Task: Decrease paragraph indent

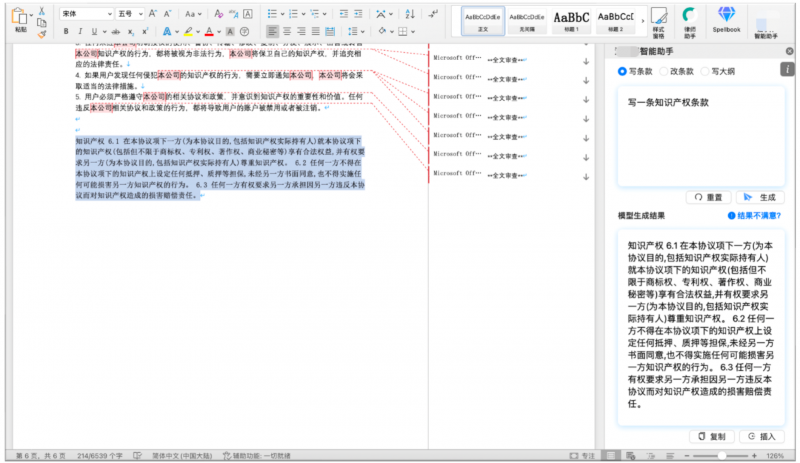Action: click(x=344, y=14)
